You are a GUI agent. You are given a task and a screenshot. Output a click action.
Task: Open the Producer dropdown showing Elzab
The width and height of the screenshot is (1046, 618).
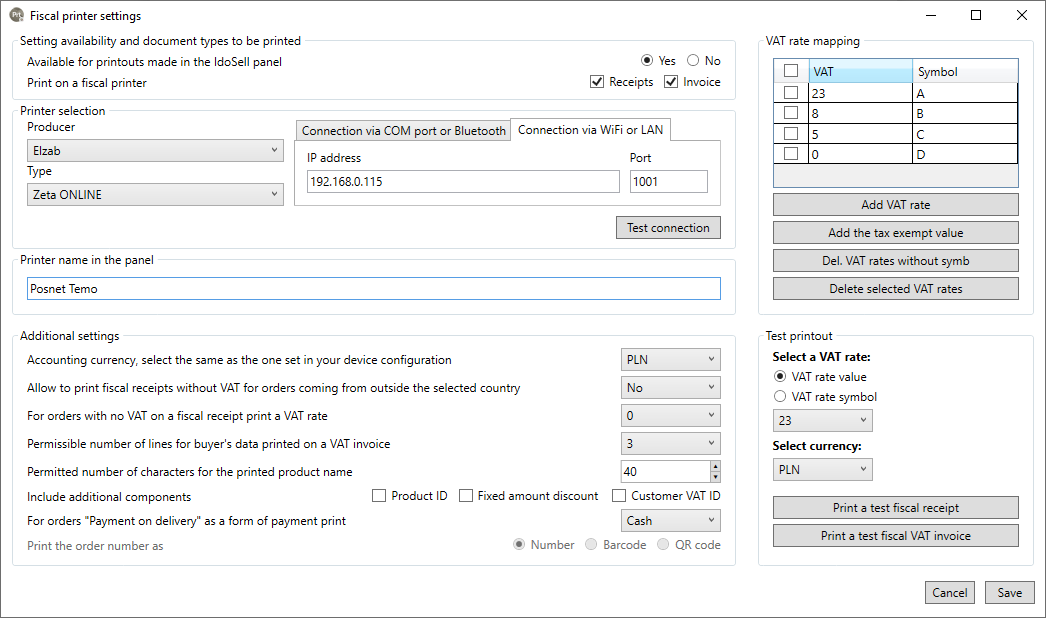[155, 151]
